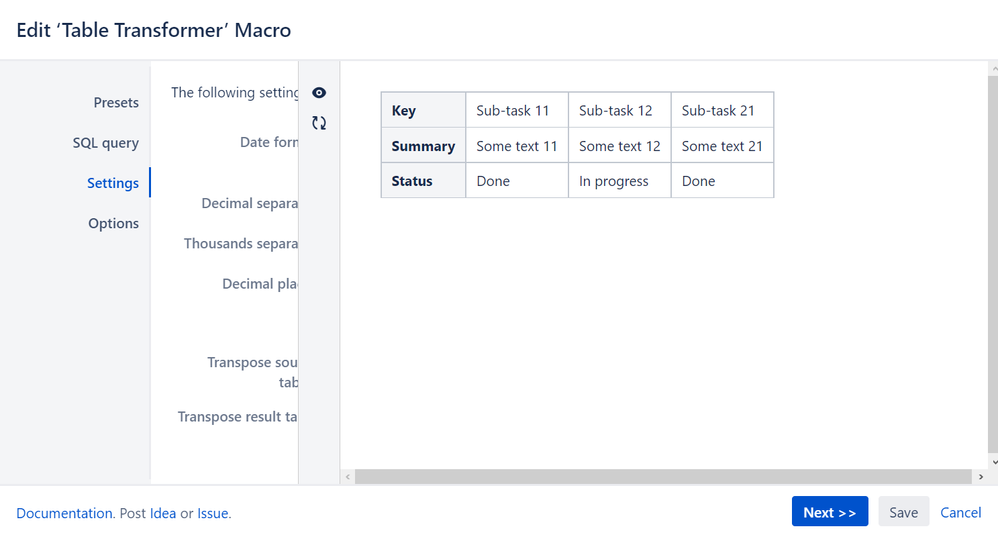Viewport: 998px width, 533px height.
Task: Click the Save button
Action: (903, 512)
